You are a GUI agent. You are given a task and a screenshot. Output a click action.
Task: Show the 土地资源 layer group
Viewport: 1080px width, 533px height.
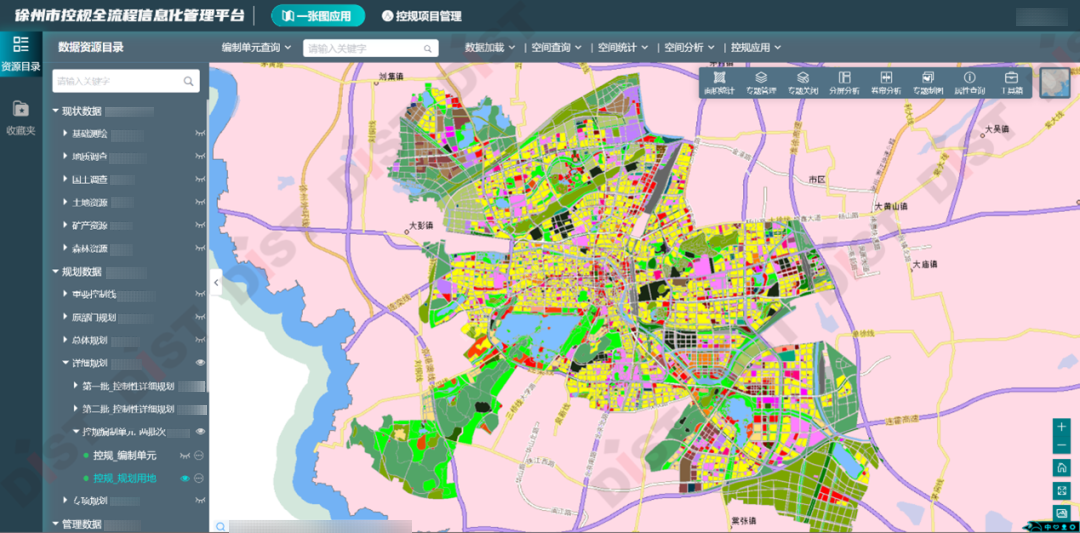[200, 202]
